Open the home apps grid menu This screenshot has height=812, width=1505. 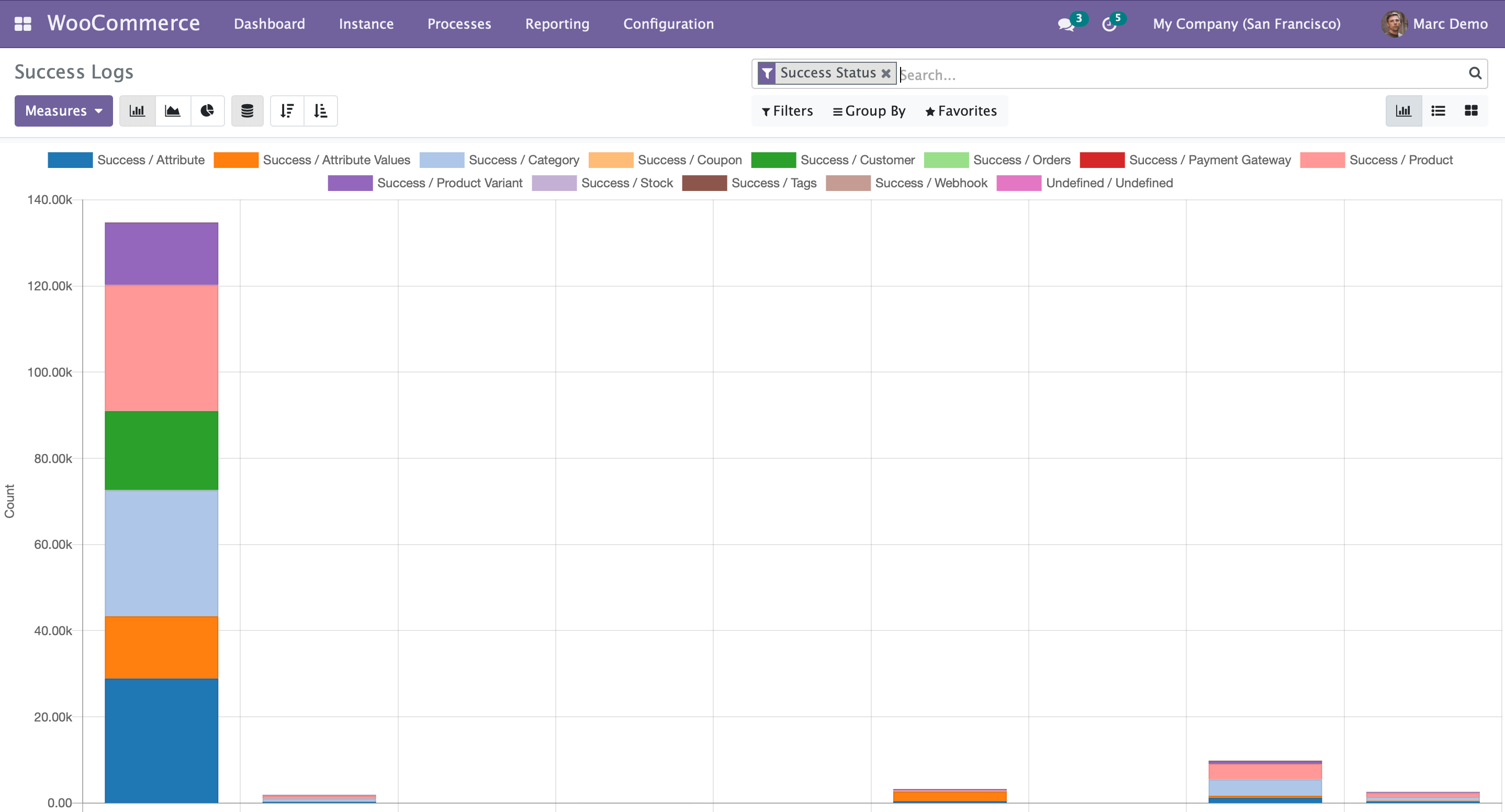(23, 24)
